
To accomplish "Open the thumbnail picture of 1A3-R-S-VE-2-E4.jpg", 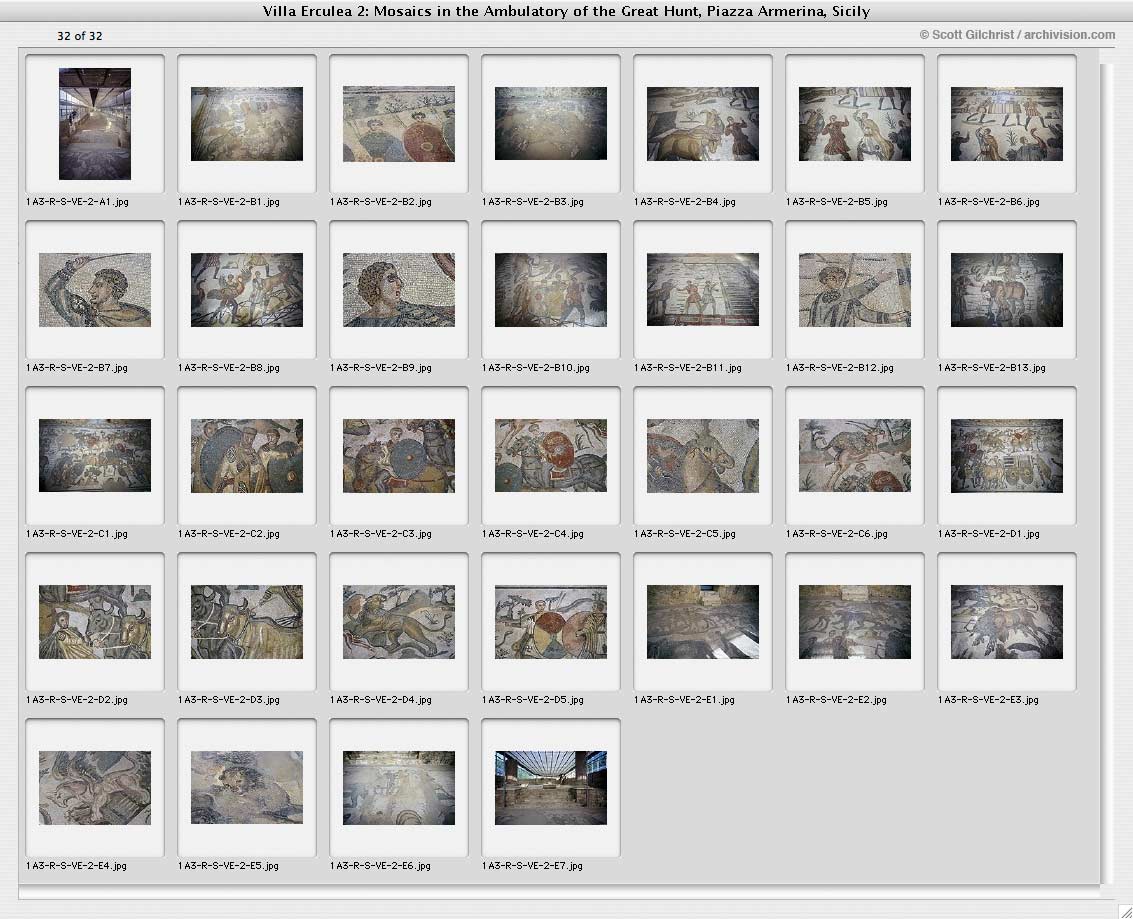I will point(95,788).
